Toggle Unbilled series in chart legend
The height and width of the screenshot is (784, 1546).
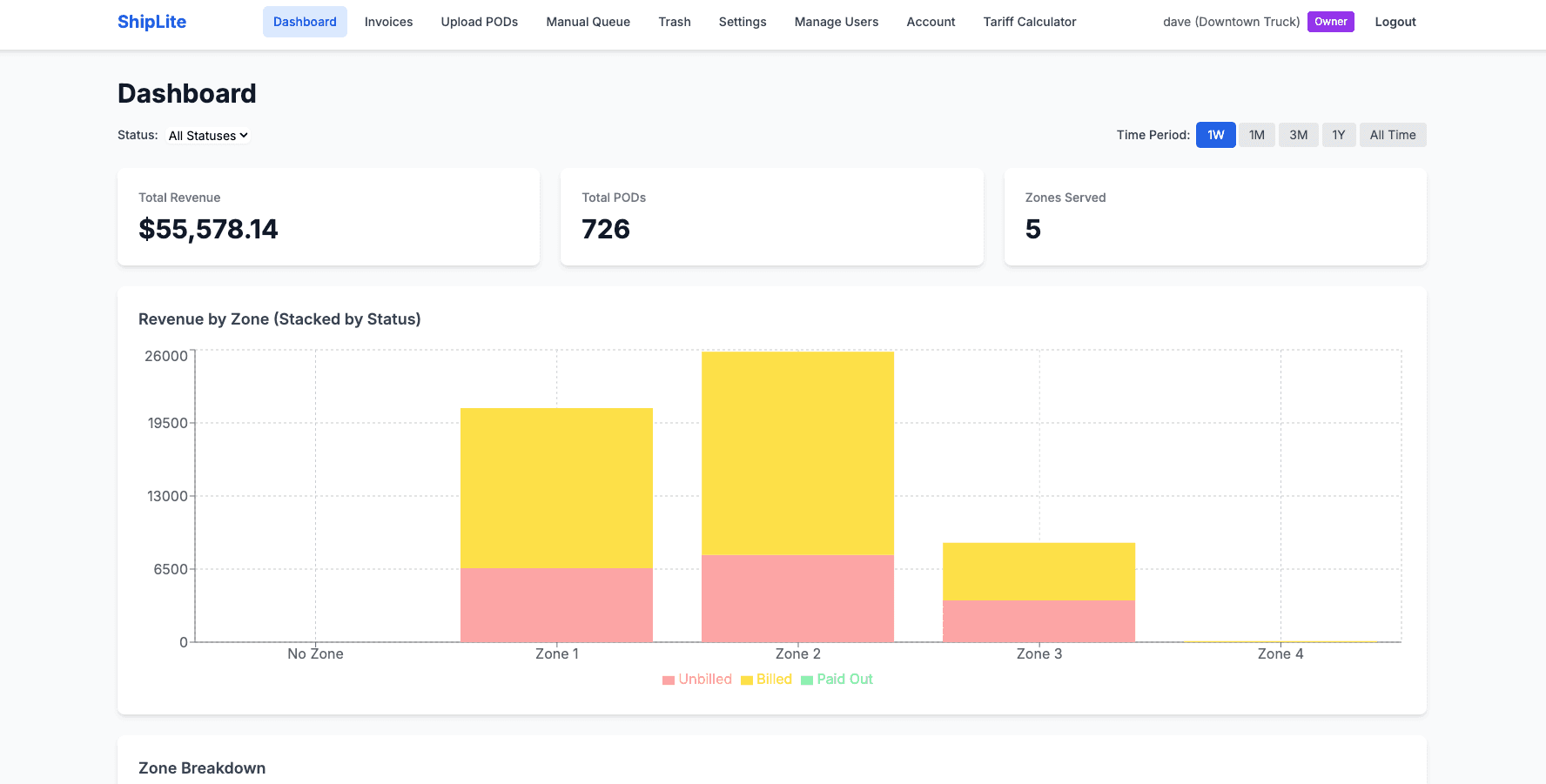(x=696, y=680)
